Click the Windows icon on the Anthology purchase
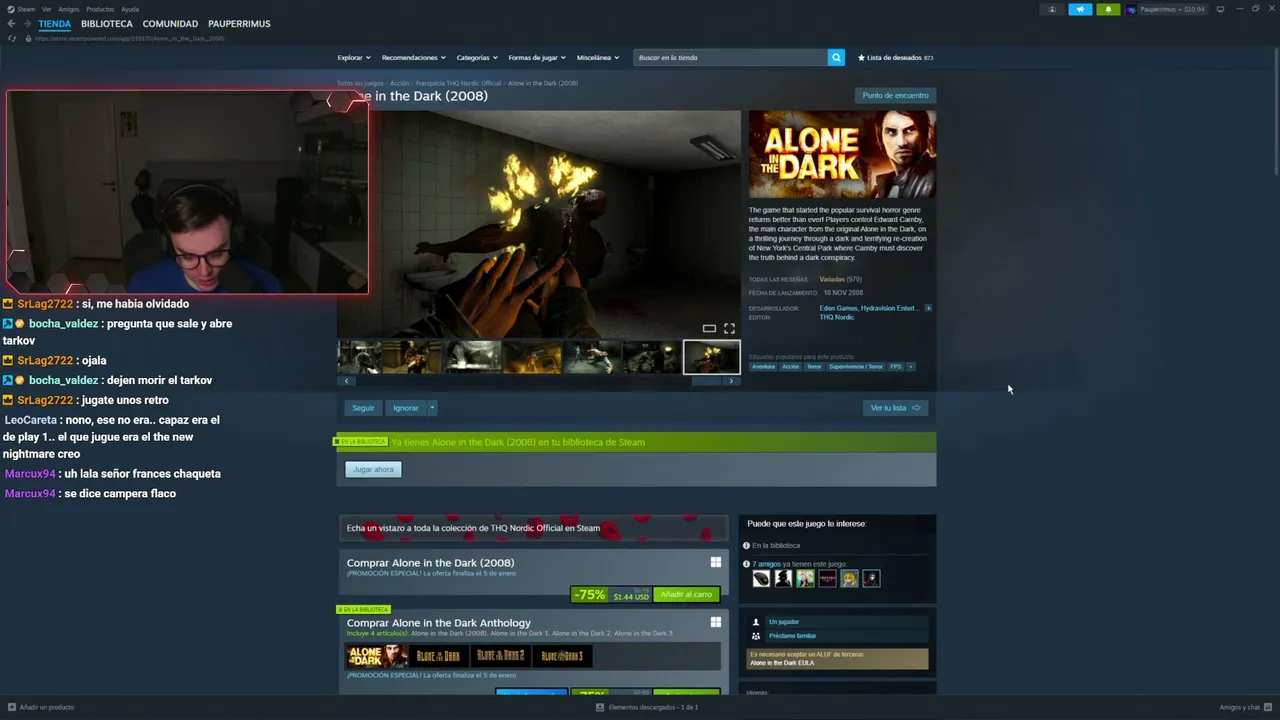This screenshot has width=1280, height=720. pyautogui.click(x=716, y=622)
